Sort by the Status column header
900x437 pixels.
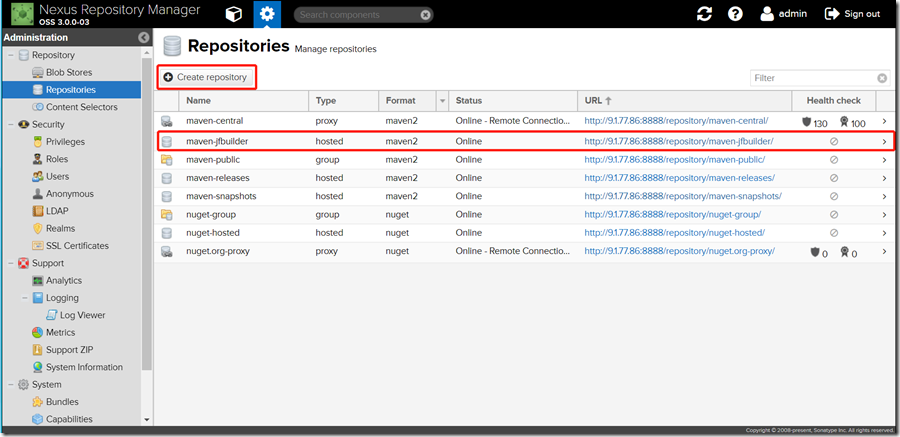513,100
